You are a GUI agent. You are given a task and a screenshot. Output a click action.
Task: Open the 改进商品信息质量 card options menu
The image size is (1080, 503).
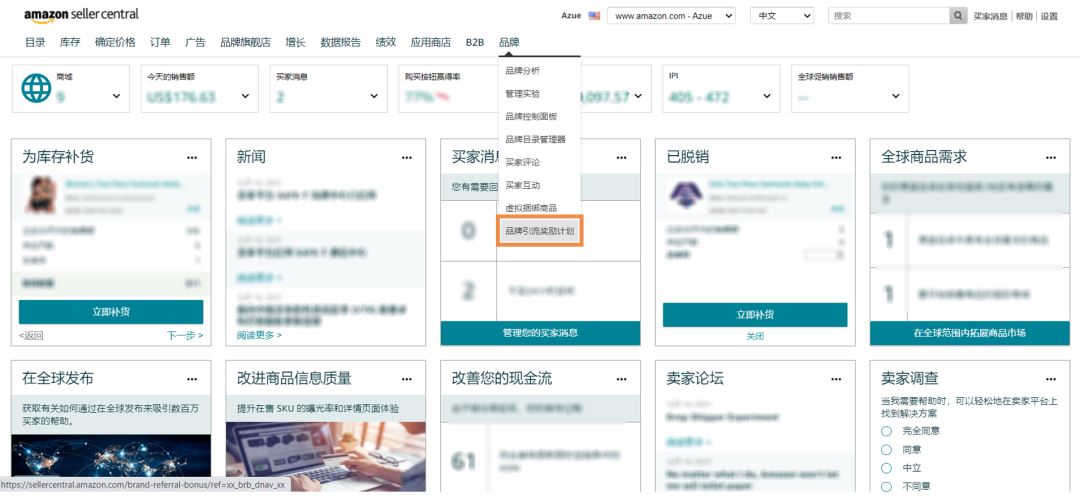click(407, 379)
